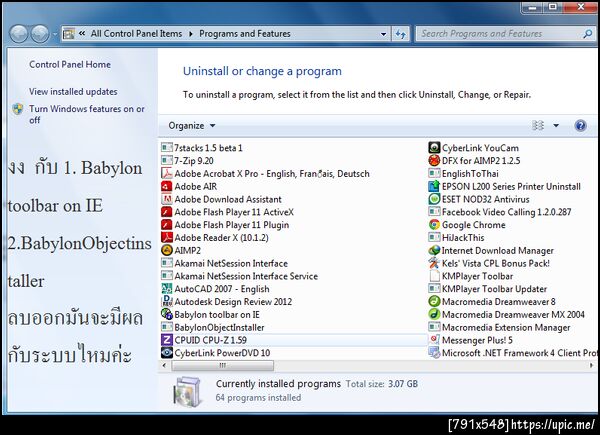Click the EPSON L200 printer uninstall icon
This screenshot has width=600, height=435.
[434, 186]
